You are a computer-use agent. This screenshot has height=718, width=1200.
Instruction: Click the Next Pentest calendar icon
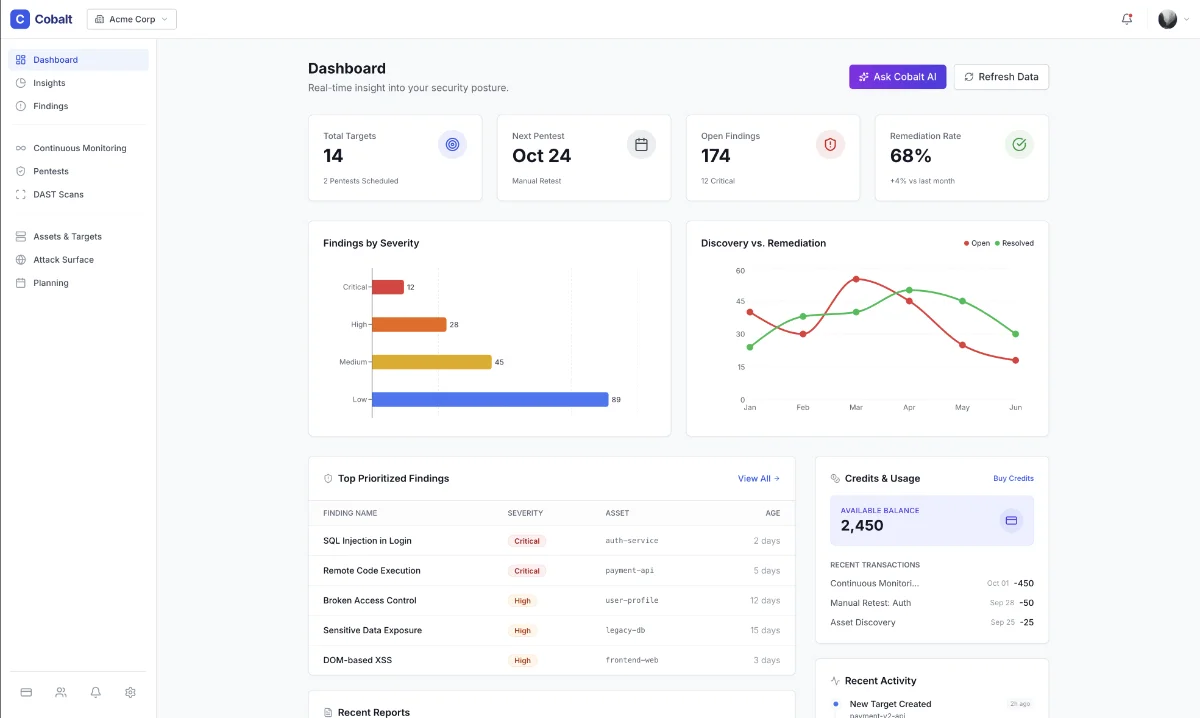[642, 145]
